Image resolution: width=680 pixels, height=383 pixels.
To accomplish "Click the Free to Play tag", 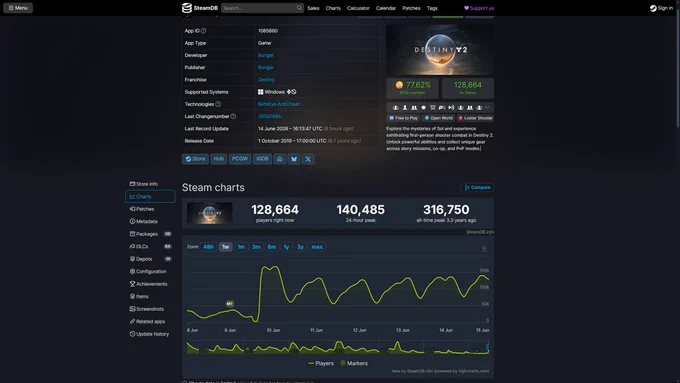I will pos(403,118).
